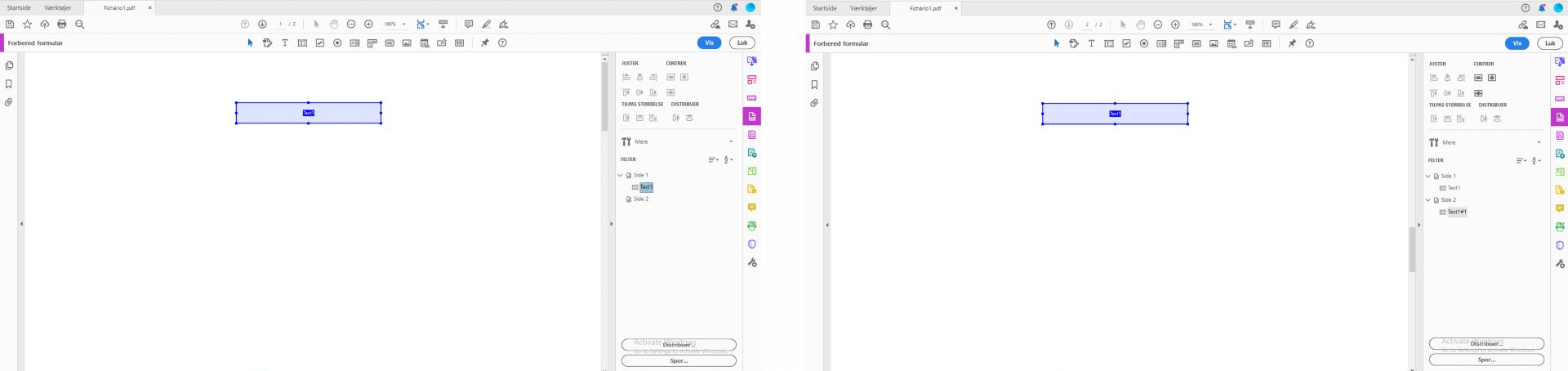Switch to Værktøjer tab in right window

click(x=864, y=8)
